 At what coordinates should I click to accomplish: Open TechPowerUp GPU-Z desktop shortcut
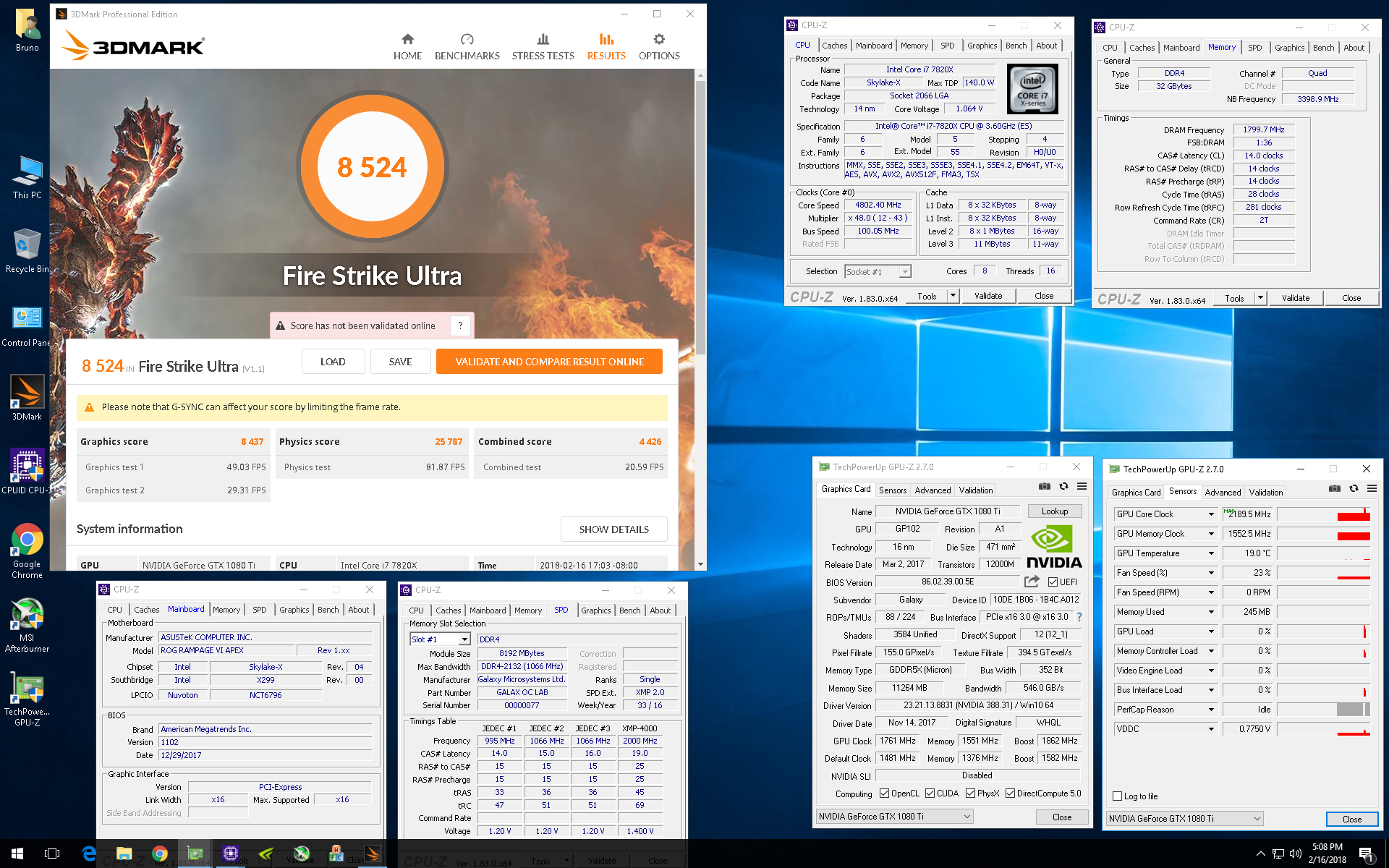27,699
